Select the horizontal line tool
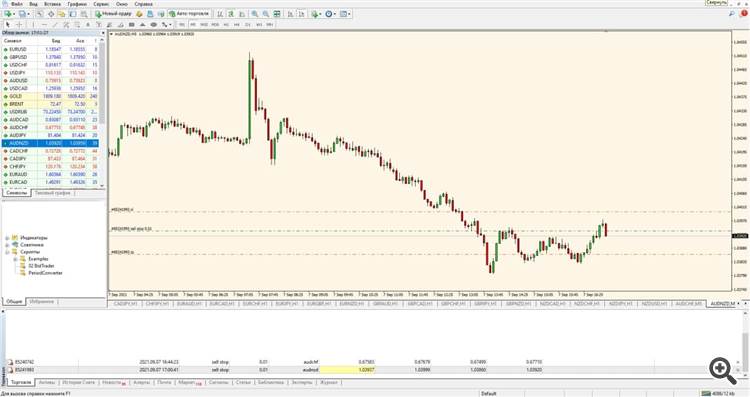The height and width of the screenshot is (397, 750). point(44,24)
